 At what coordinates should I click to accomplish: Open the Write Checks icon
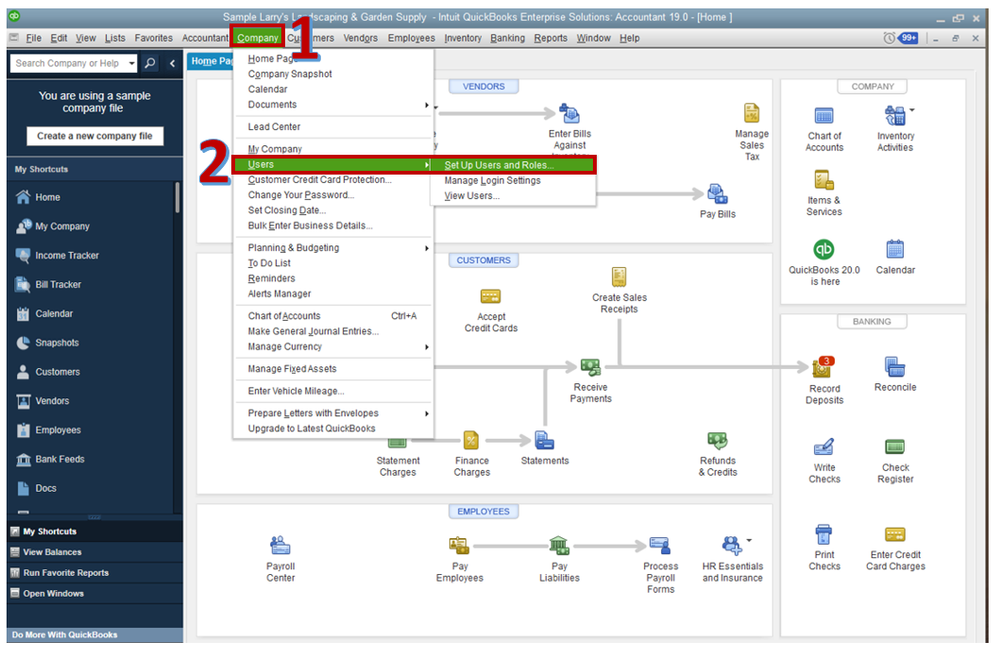click(823, 447)
